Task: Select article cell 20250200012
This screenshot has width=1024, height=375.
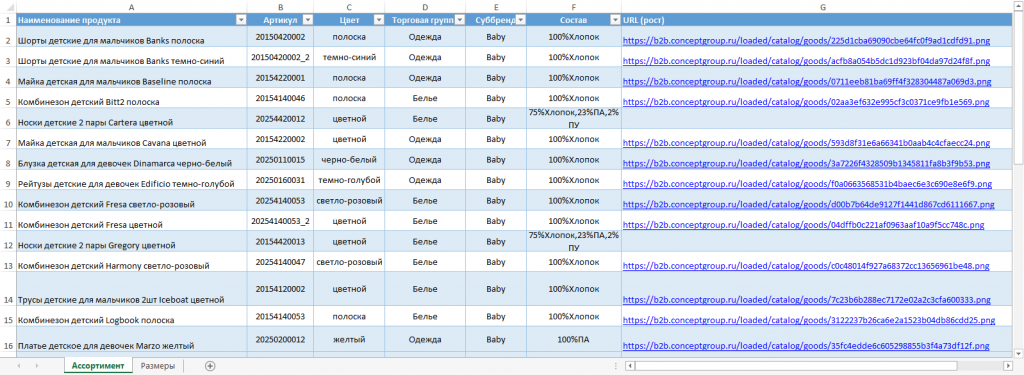Action: tap(281, 340)
